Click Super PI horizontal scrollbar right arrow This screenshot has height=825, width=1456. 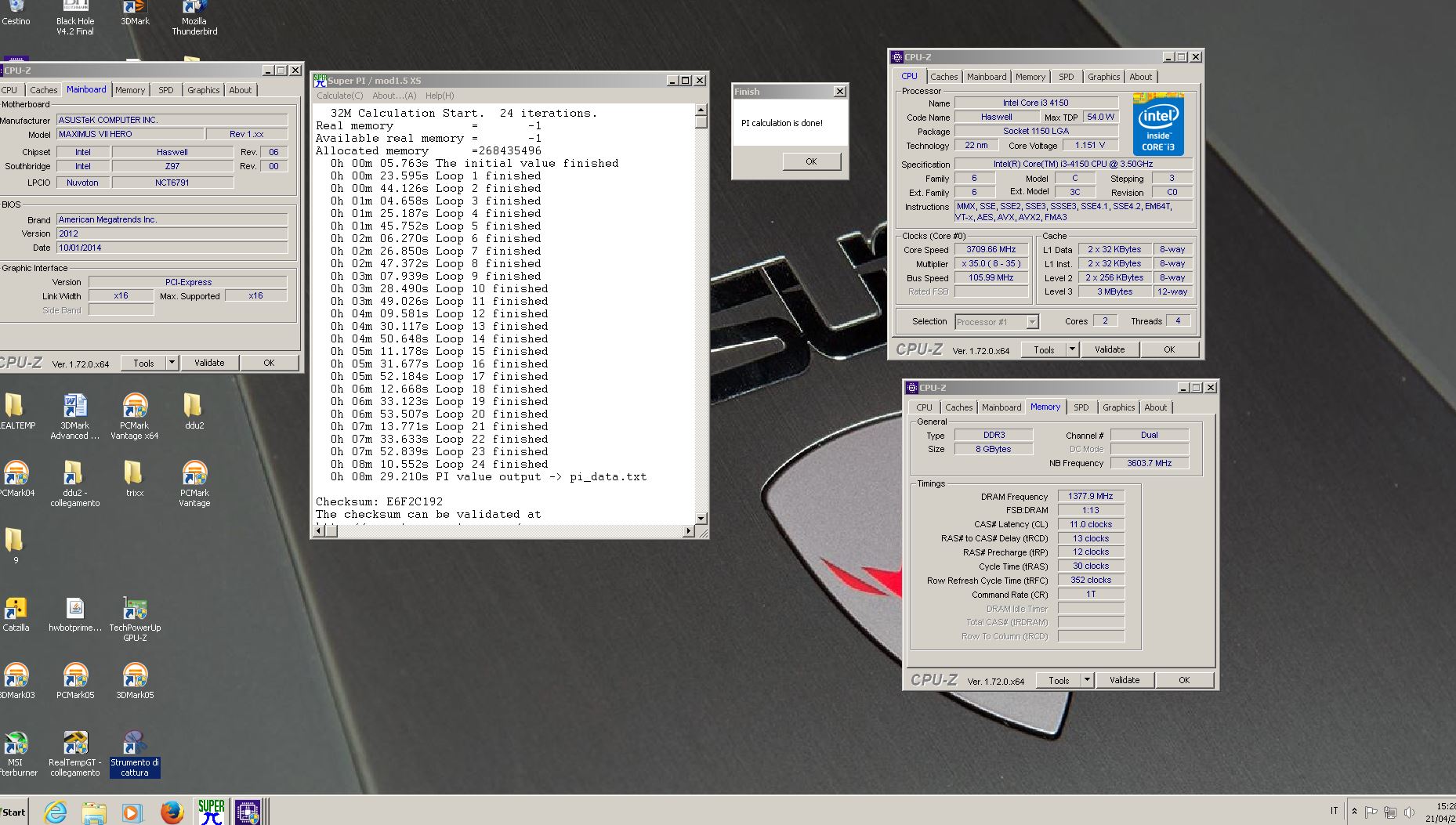(x=688, y=530)
